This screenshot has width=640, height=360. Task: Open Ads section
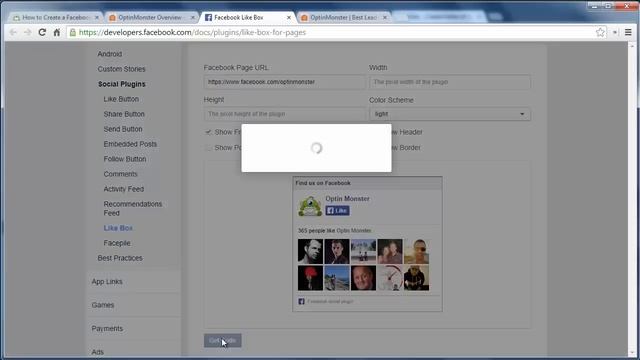(x=98, y=352)
